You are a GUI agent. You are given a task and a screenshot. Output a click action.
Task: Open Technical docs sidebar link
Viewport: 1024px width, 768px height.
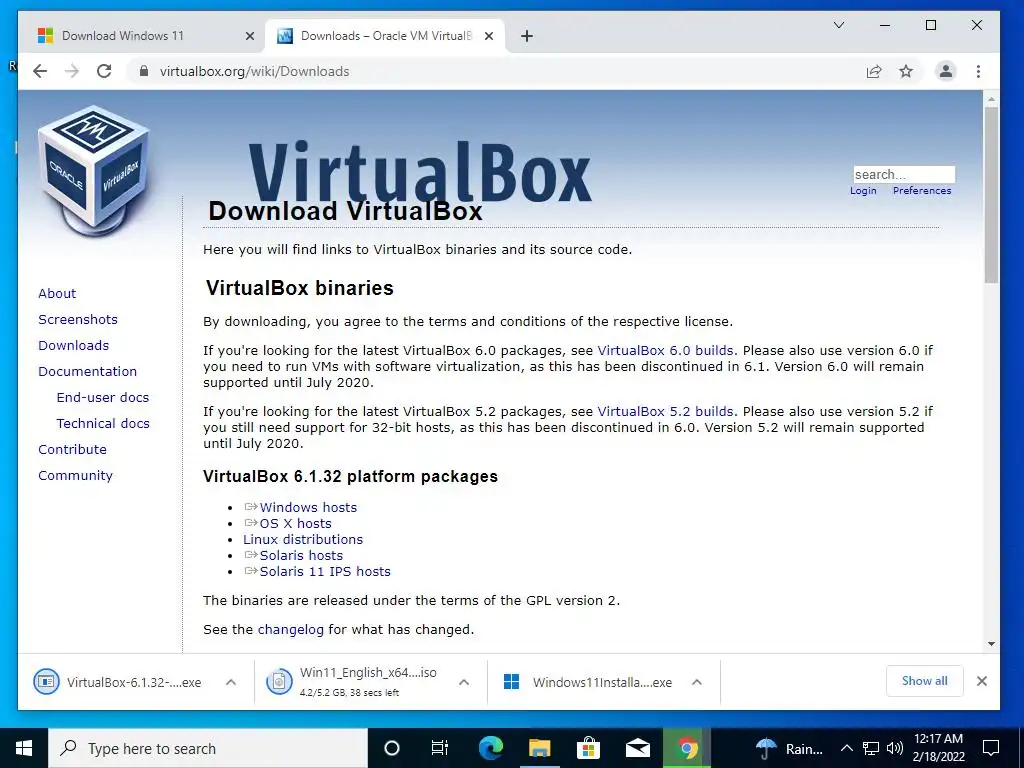click(x=103, y=423)
